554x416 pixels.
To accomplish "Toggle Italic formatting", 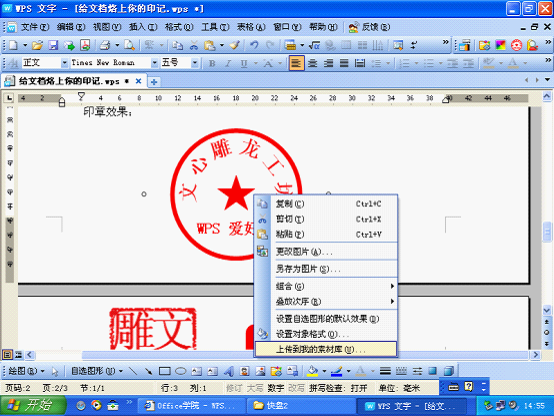I will click(228, 63).
